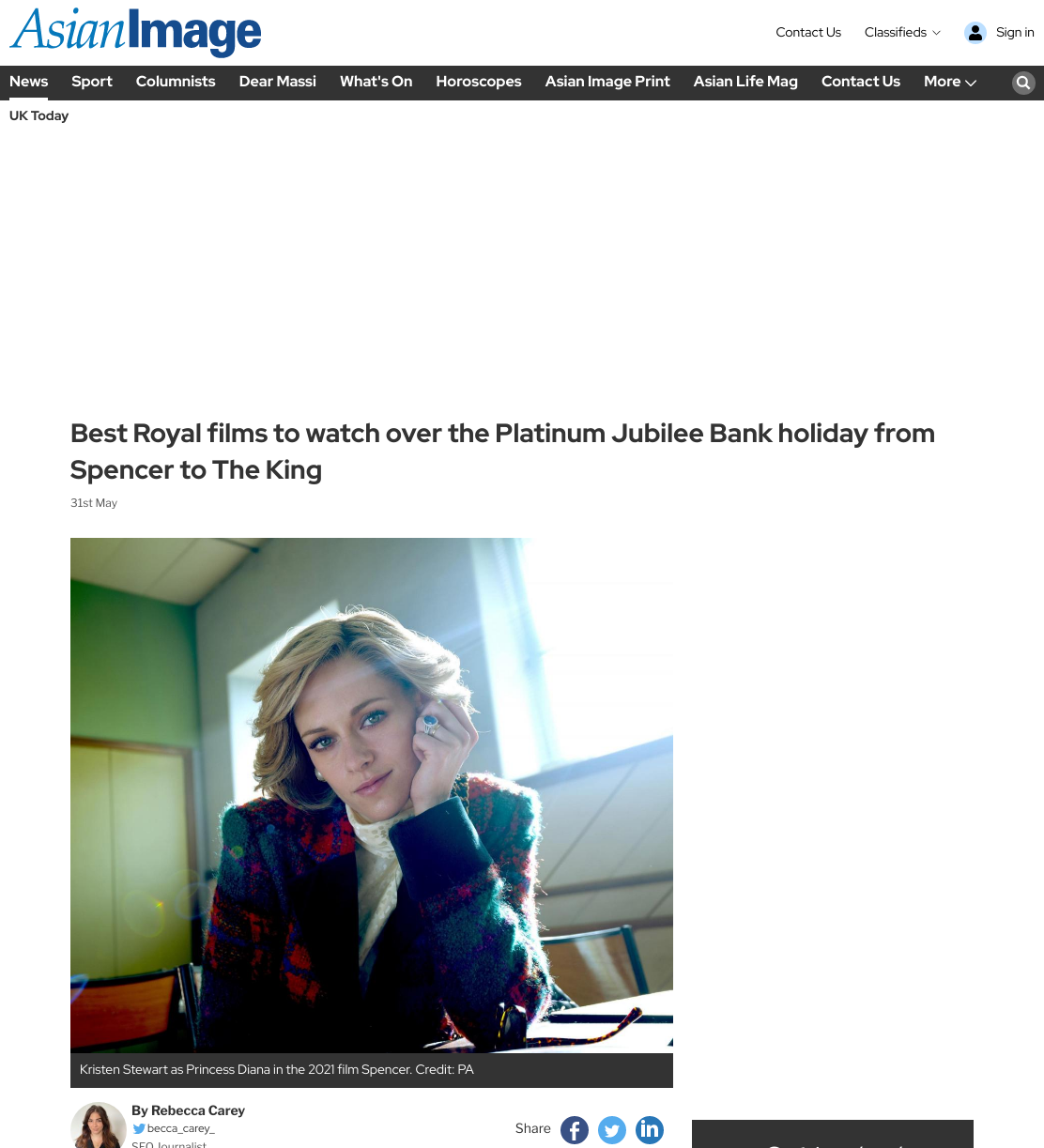Open the News tab

click(x=29, y=82)
